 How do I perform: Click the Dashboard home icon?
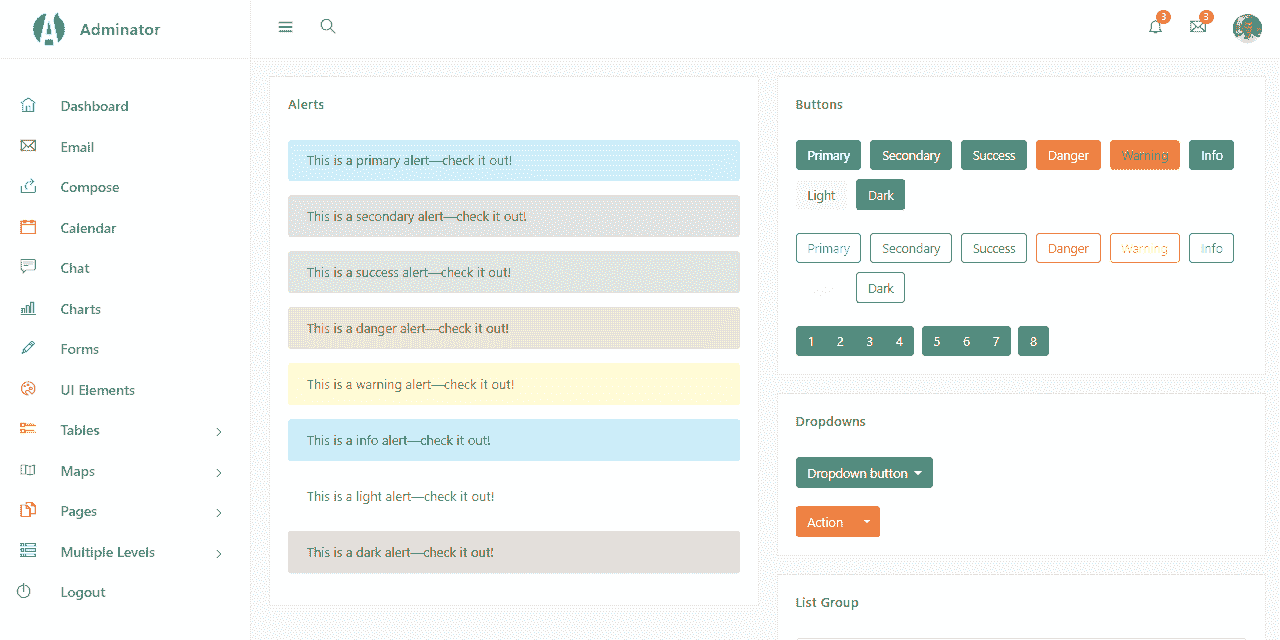tap(28, 105)
